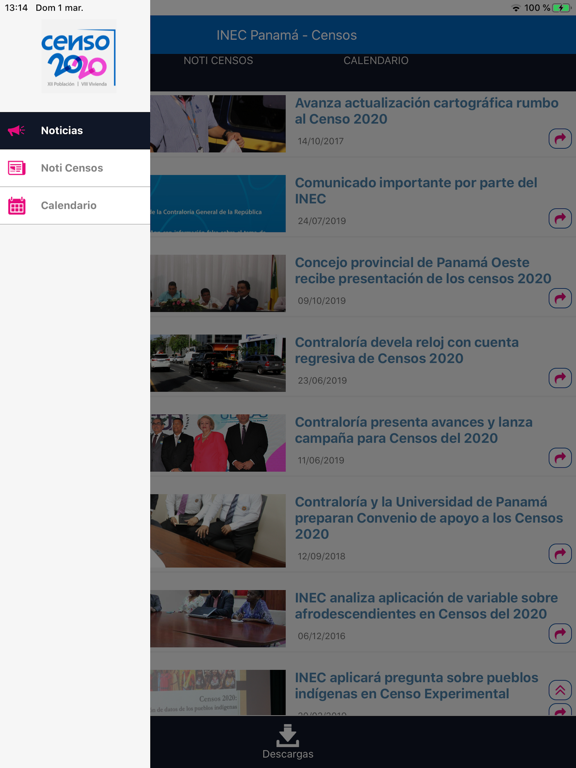Tap thumbnail of Universidad de Panamá article
This screenshot has width=576, height=768.
[x=218, y=530]
